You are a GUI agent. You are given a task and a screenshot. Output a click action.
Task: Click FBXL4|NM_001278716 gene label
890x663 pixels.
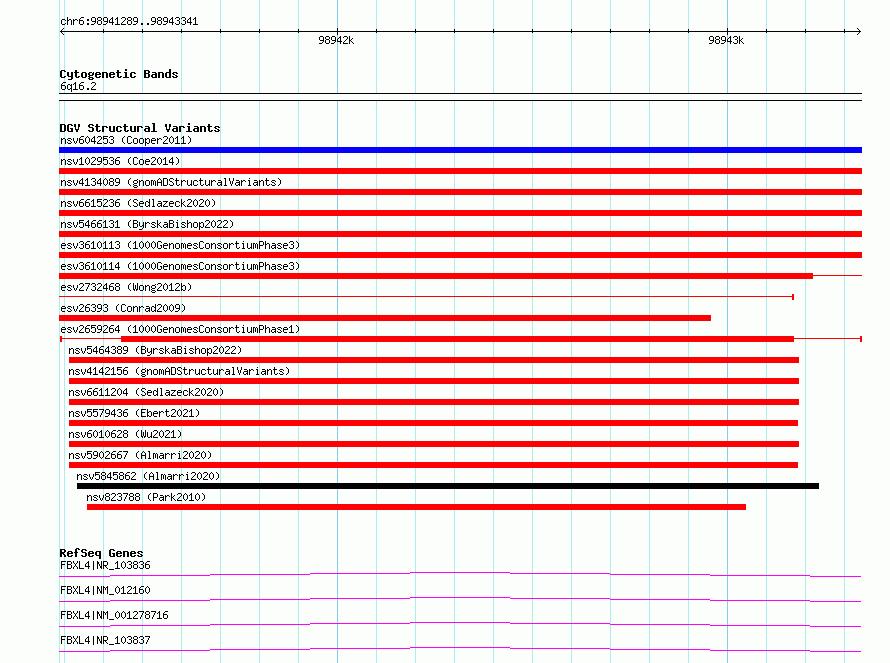(x=114, y=615)
